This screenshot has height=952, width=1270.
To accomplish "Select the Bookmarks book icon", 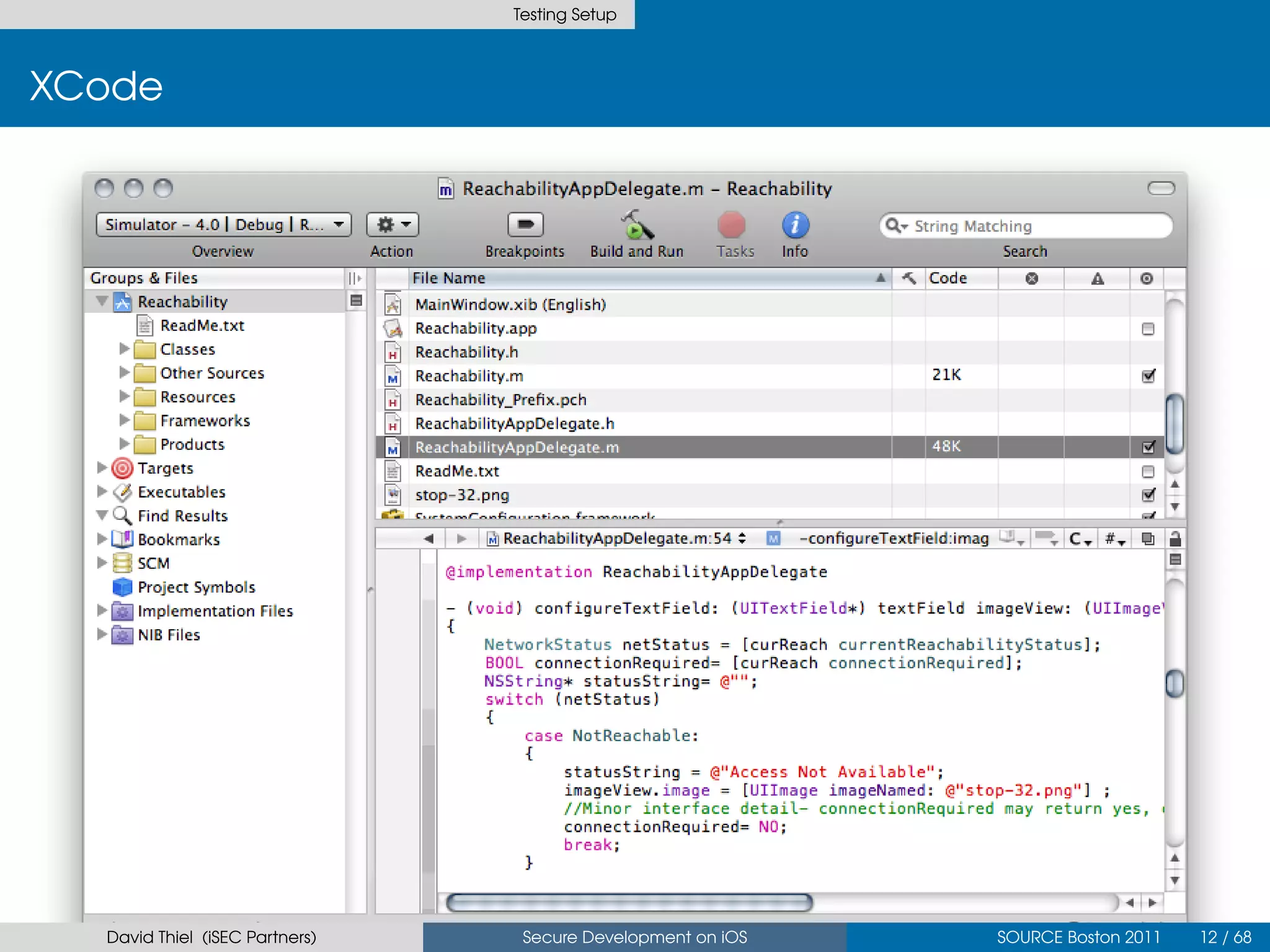I will 123,539.
